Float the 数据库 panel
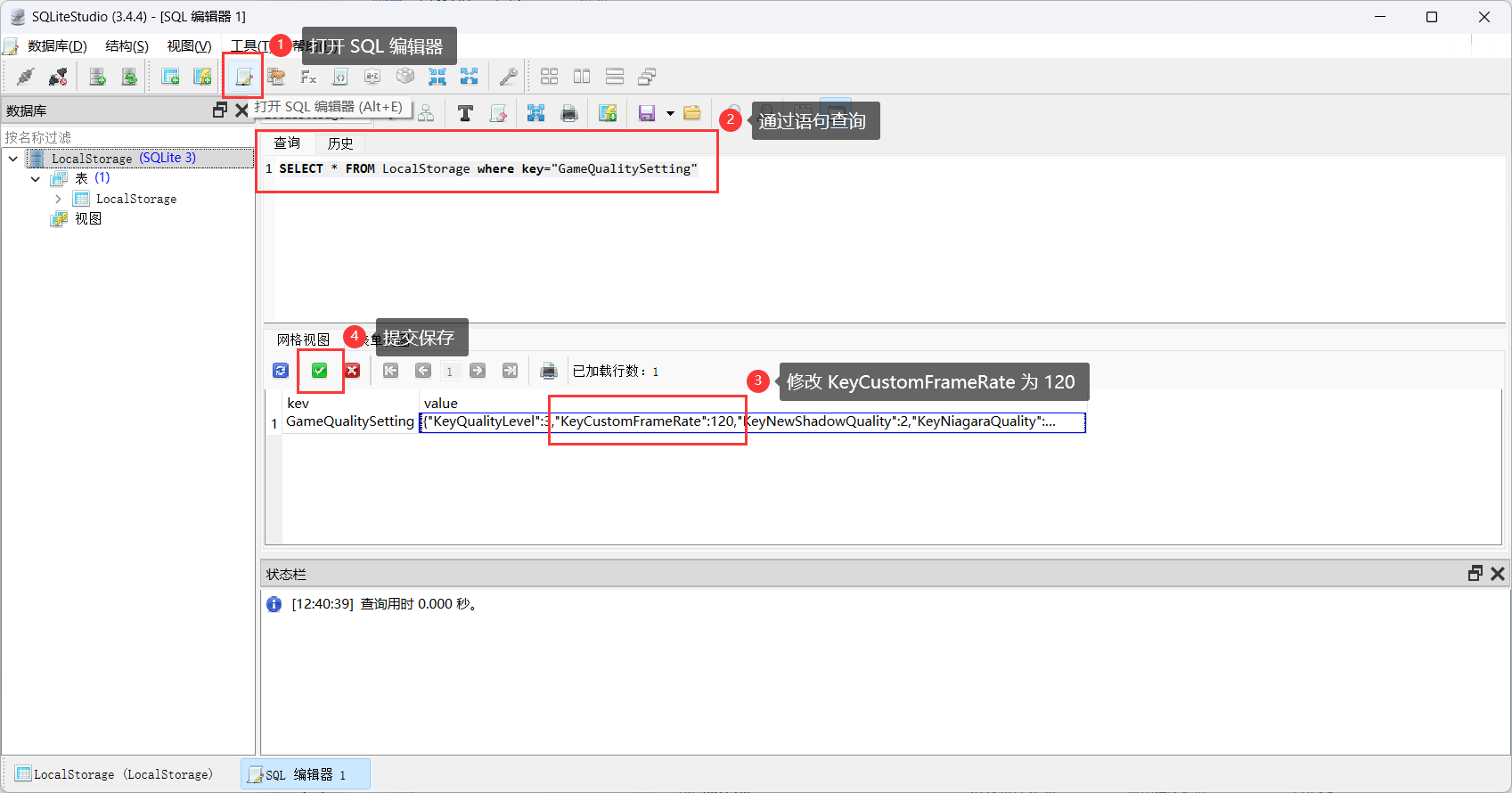Screen dimensions: 1512x793 220,110
